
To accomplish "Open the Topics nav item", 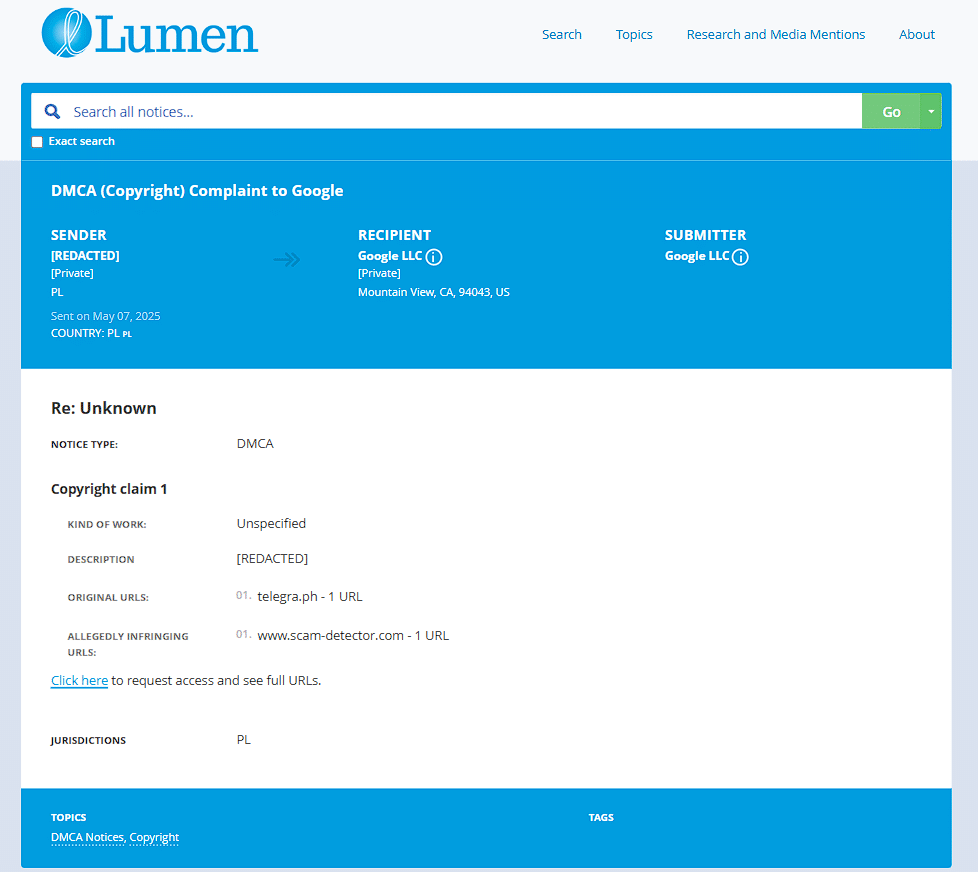I will pyautogui.click(x=634, y=35).
